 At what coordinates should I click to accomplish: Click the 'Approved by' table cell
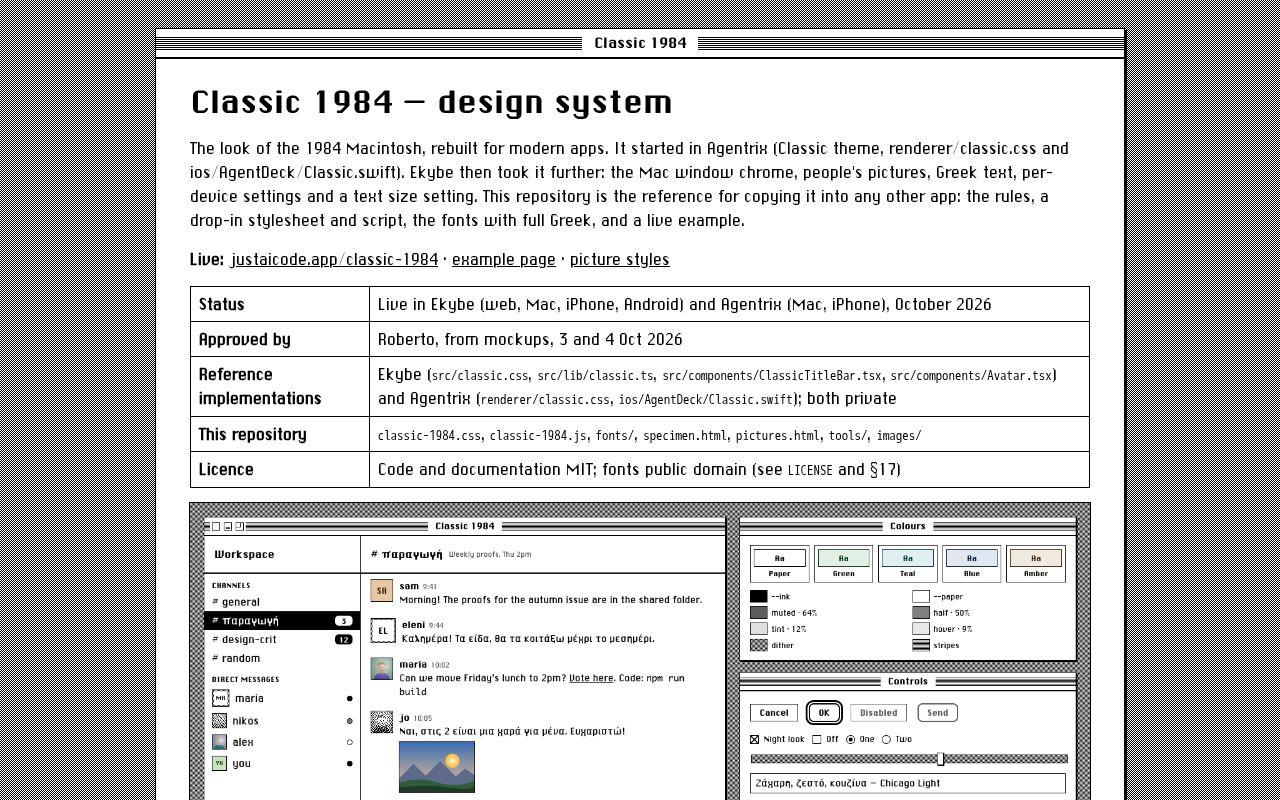(x=280, y=339)
